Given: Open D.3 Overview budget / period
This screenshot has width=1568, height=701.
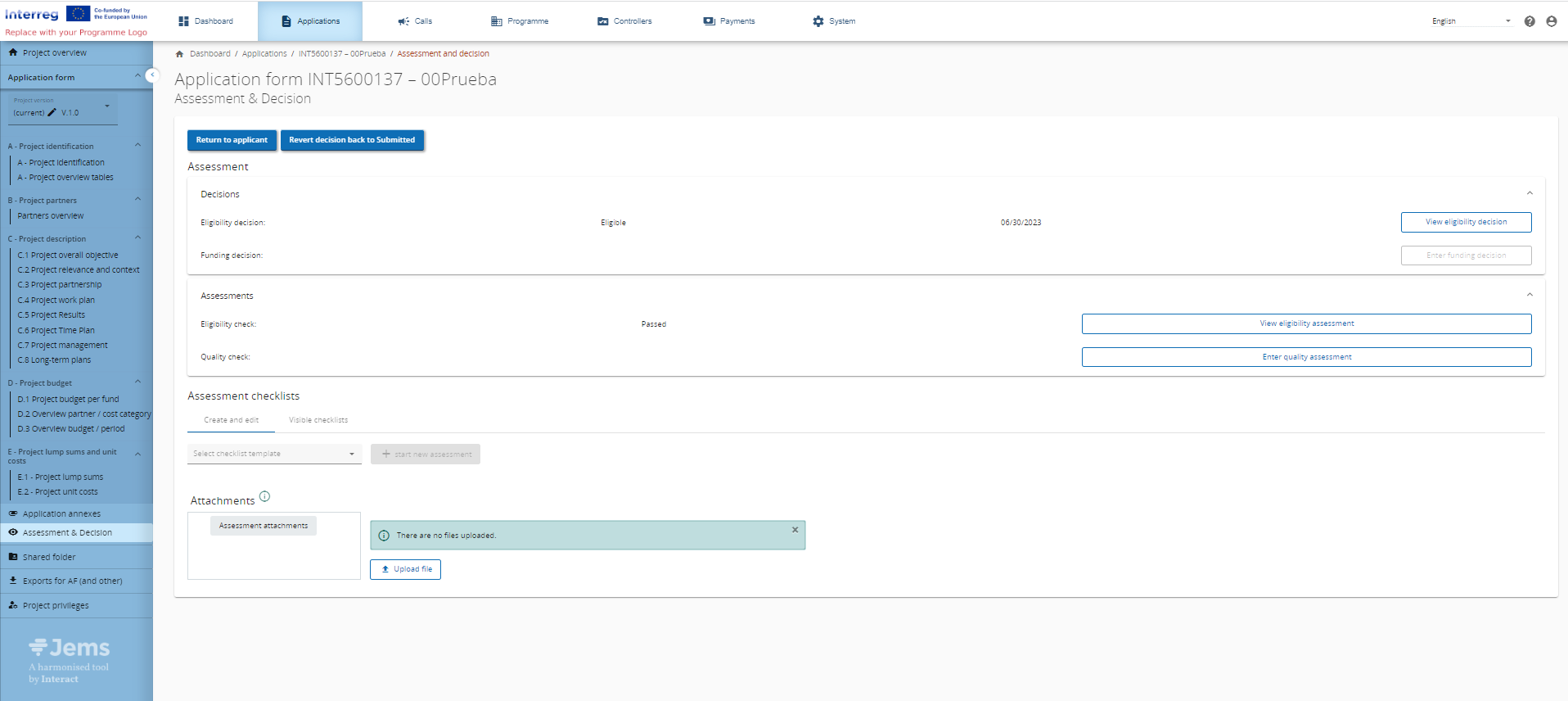Looking at the screenshot, I should tap(71, 428).
